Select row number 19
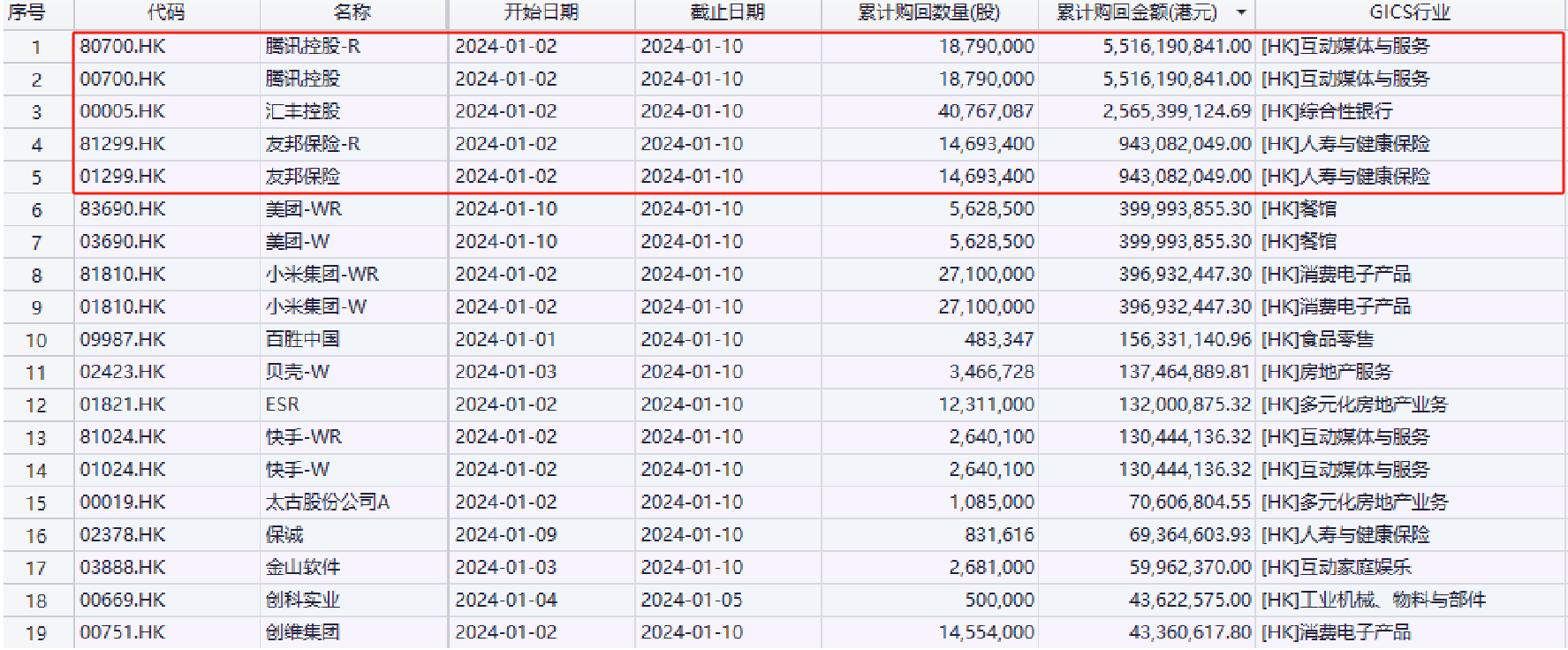The image size is (1568, 650). (36, 633)
